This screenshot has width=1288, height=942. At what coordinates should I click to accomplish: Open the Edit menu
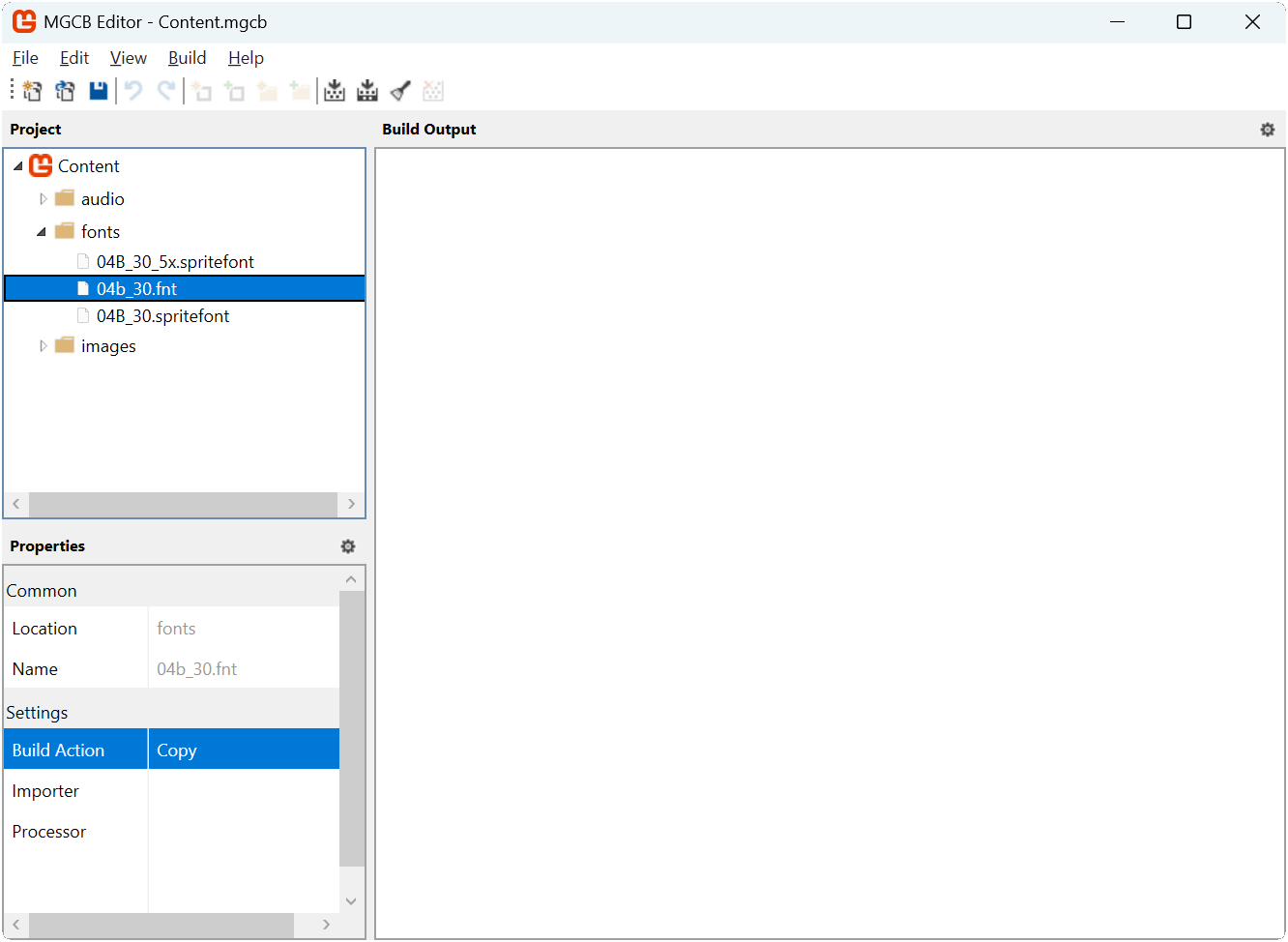tap(74, 58)
